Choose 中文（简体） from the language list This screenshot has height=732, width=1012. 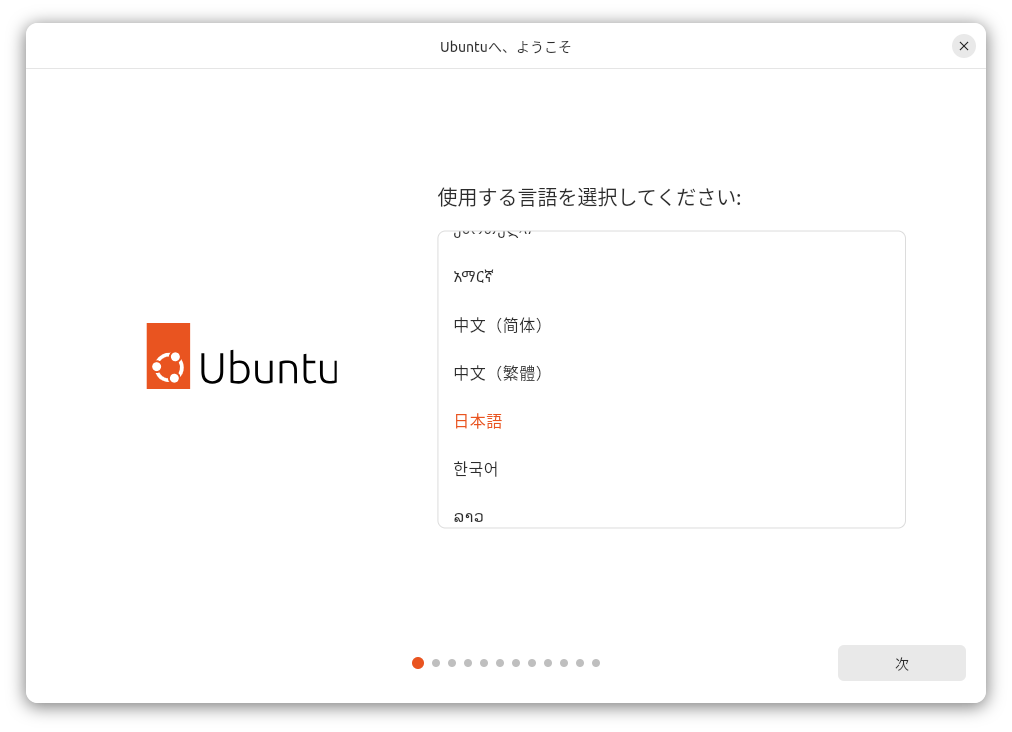(499, 325)
